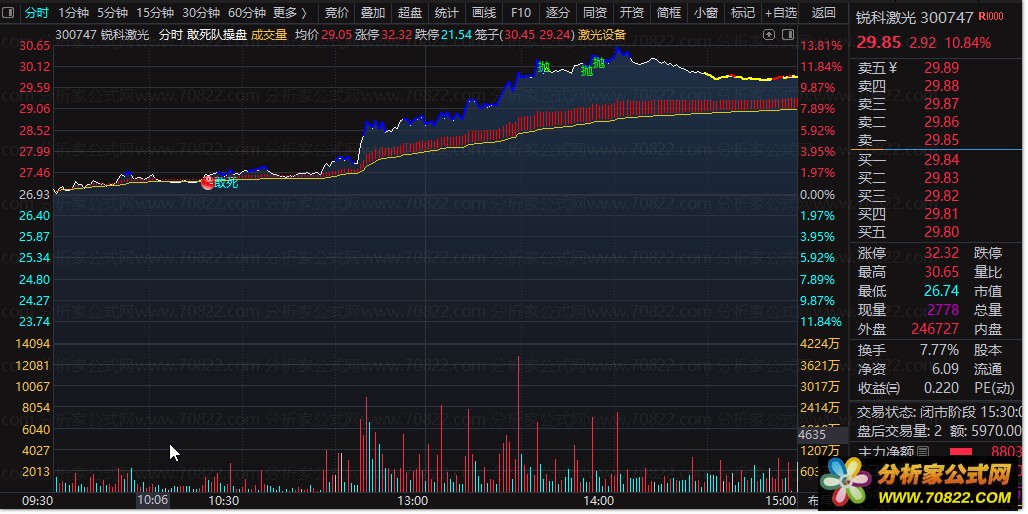Image resolution: width=1028 pixels, height=514 pixels.
Task: Click the 4635 volume axis marker
Action: pyautogui.click(x=812, y=434)
